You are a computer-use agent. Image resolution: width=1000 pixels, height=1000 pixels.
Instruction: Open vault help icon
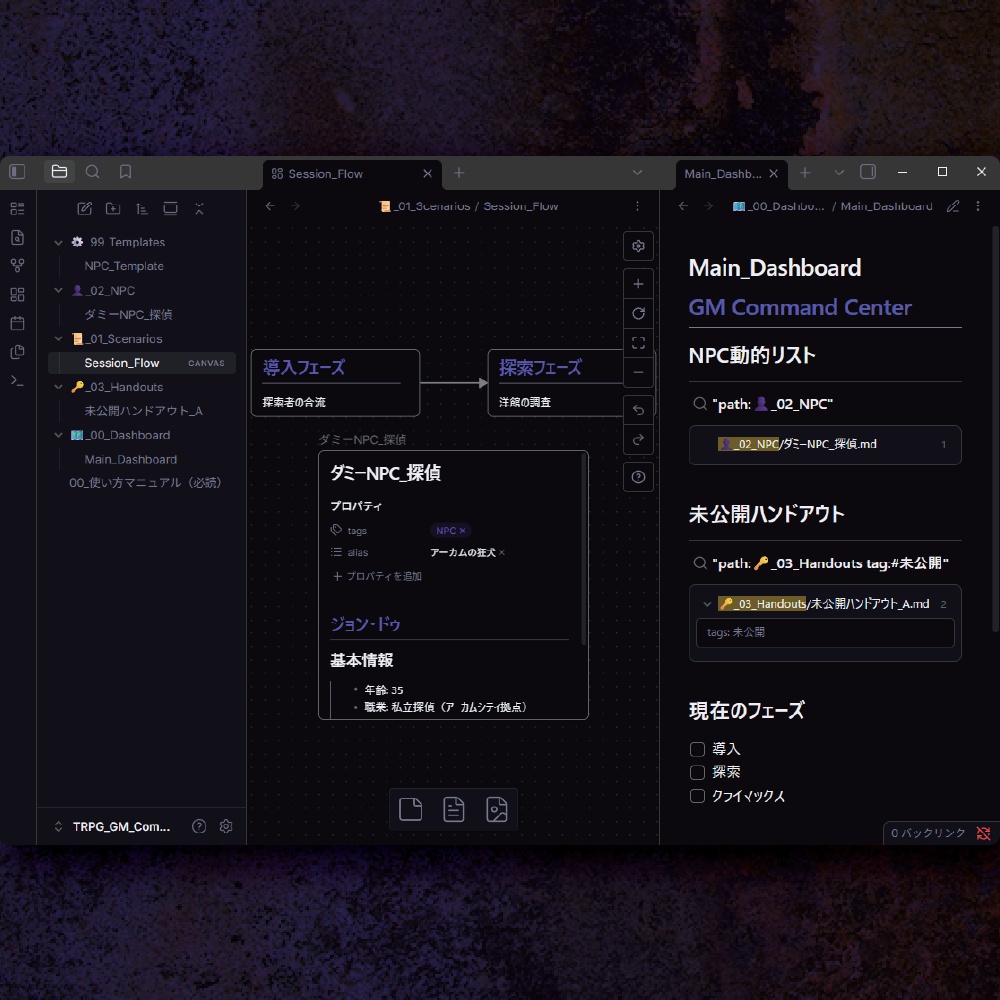click(x=199, y=827)
